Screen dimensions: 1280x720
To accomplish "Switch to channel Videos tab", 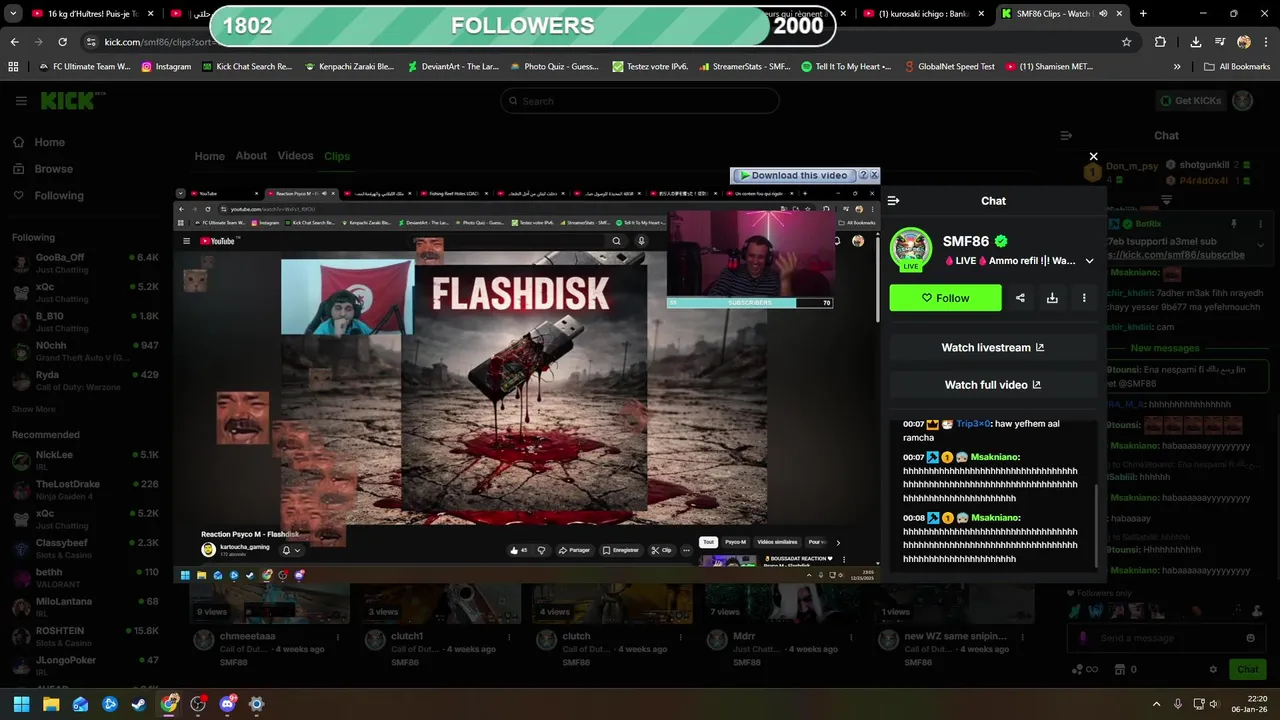I will (x=295, y=156).
